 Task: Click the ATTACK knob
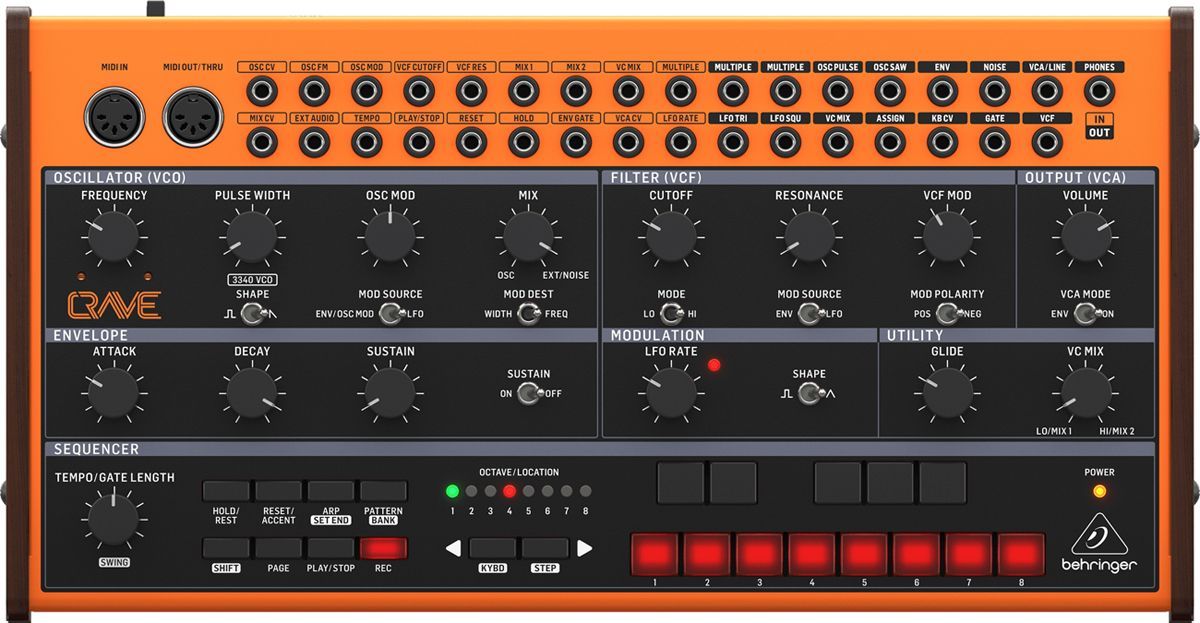[113, 393]
